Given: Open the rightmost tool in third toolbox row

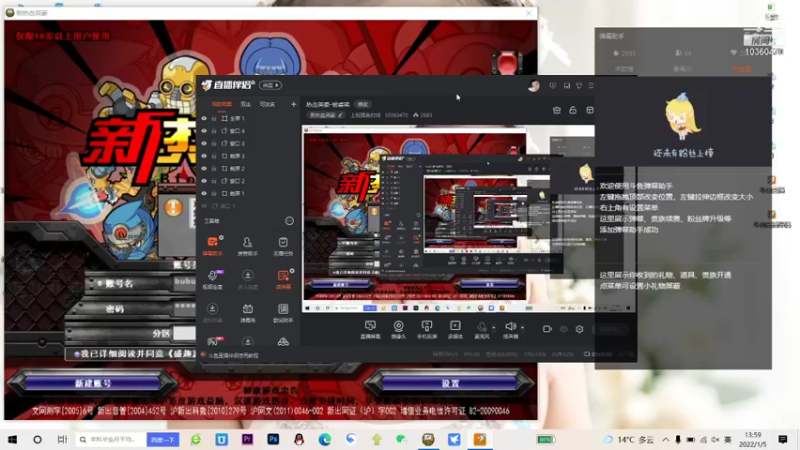Looking at the screenshot, I should point(283,312).
